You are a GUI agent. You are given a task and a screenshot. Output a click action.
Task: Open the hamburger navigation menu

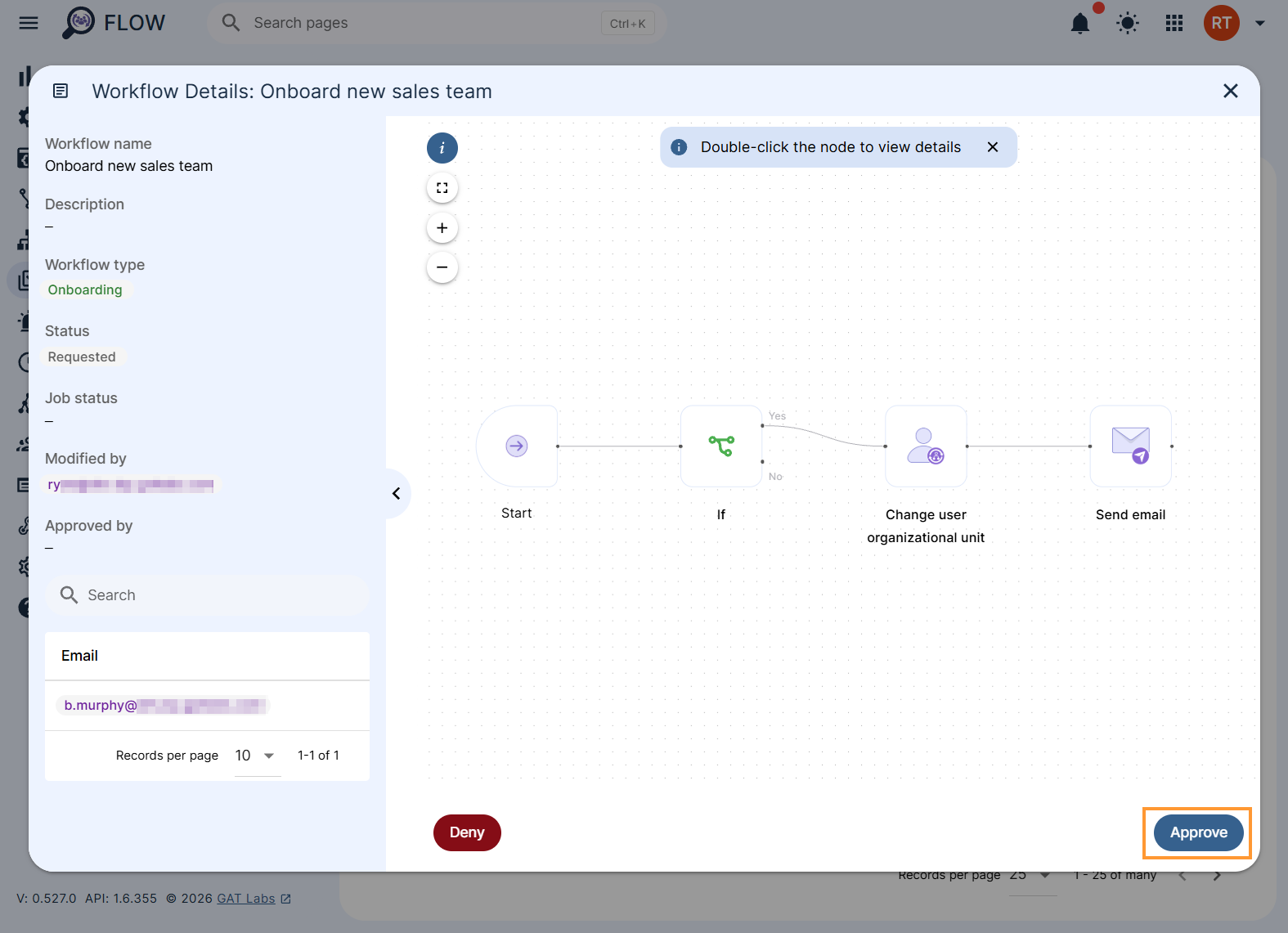pyautogui.click(x=29, y=23)
